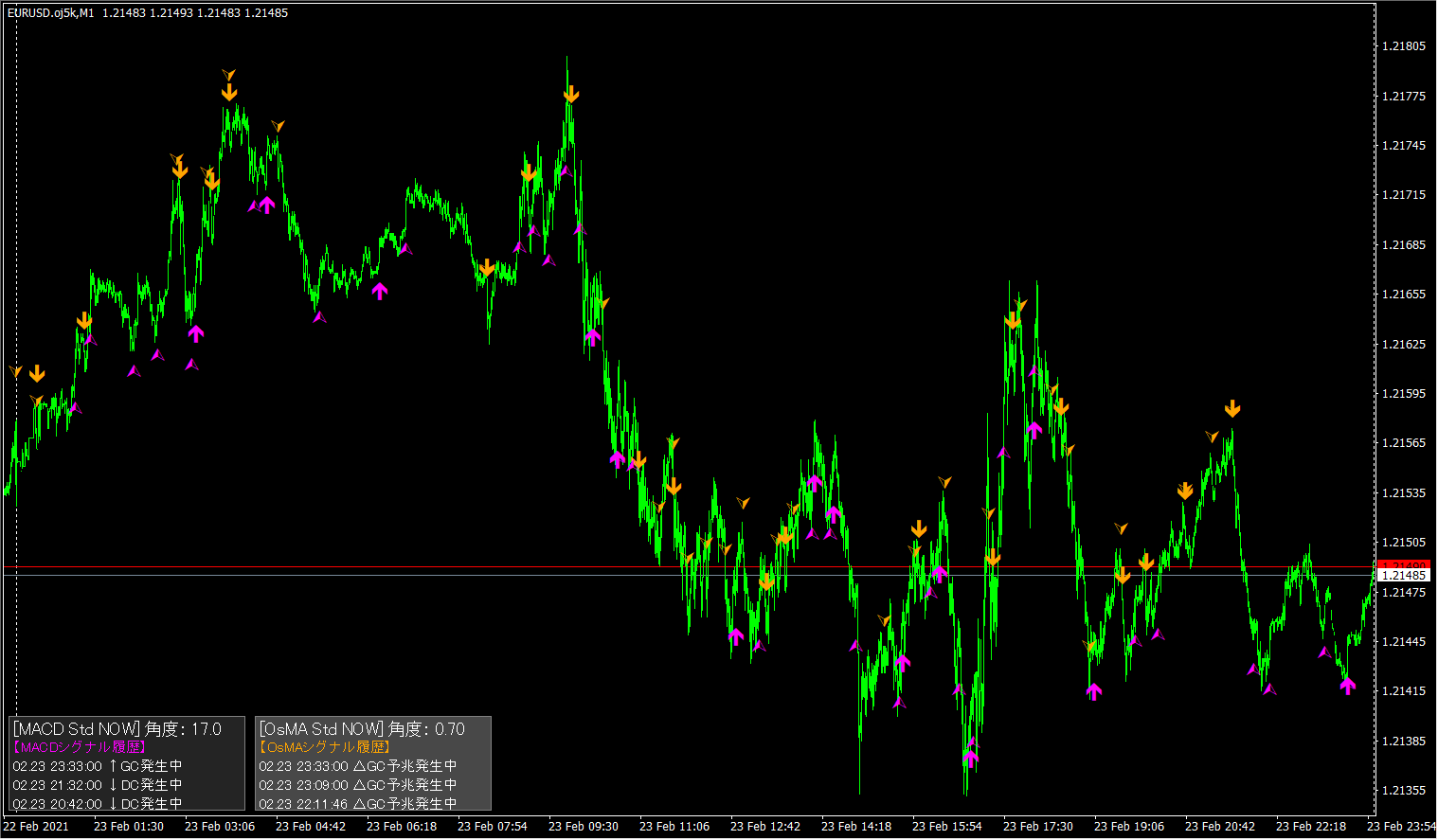Click the 23 Feb 12:42 time label
The height and width of the screenshot is (840, 1438).
[765, 827]
